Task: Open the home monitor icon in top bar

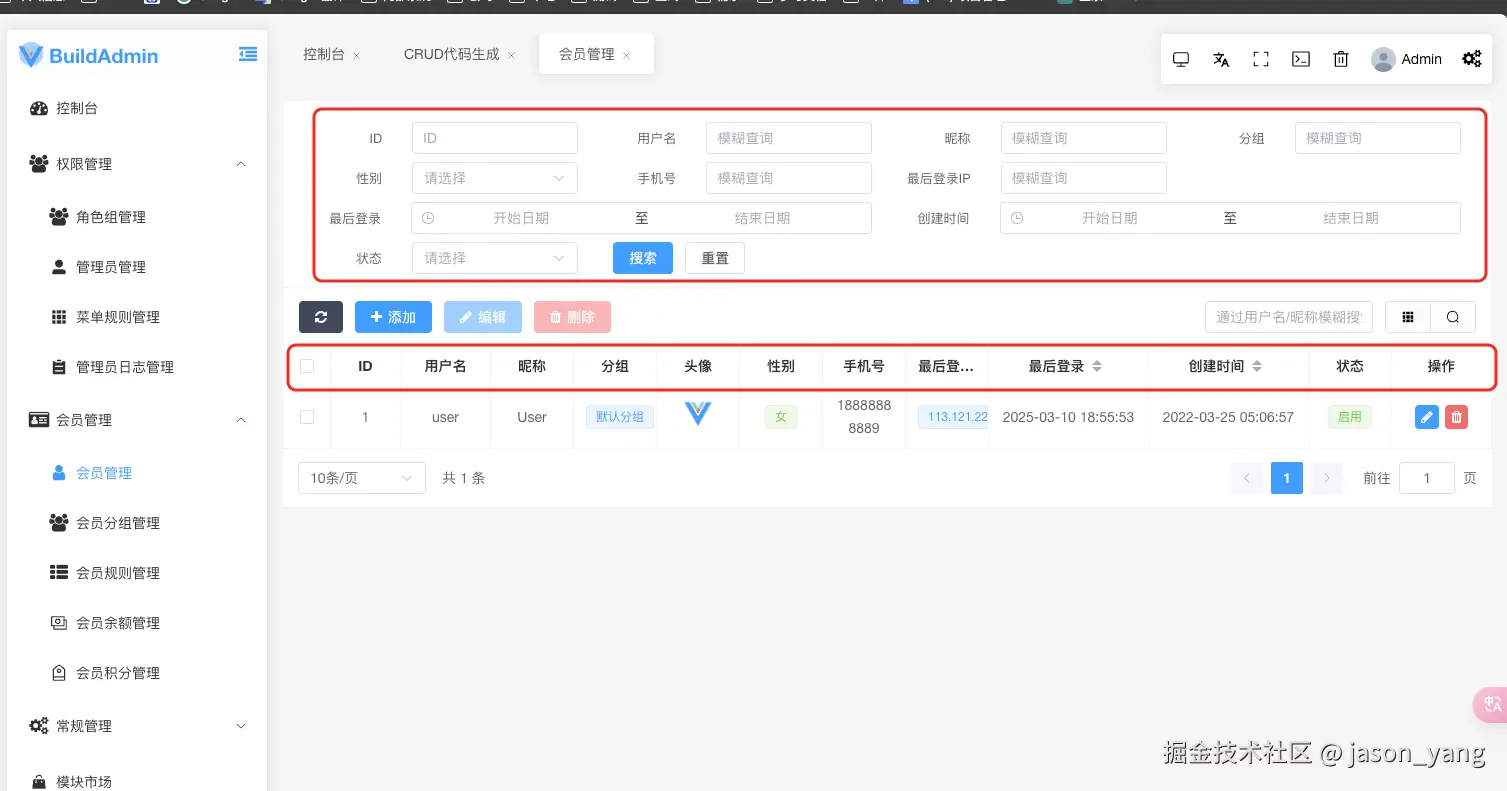Action: coord(1181,59)
